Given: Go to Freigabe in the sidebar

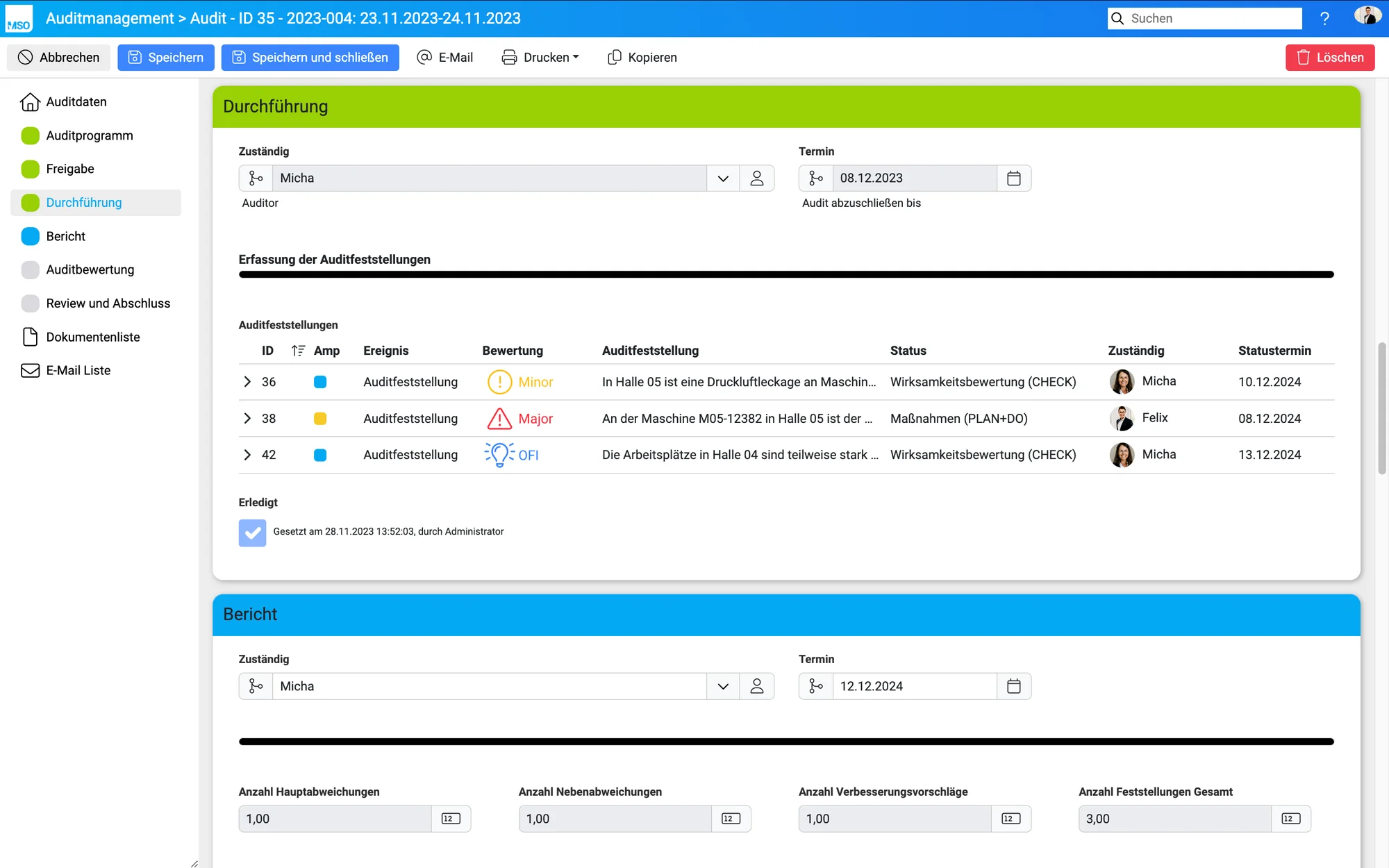Looking at the screenshot, I should tap(96, 169).
